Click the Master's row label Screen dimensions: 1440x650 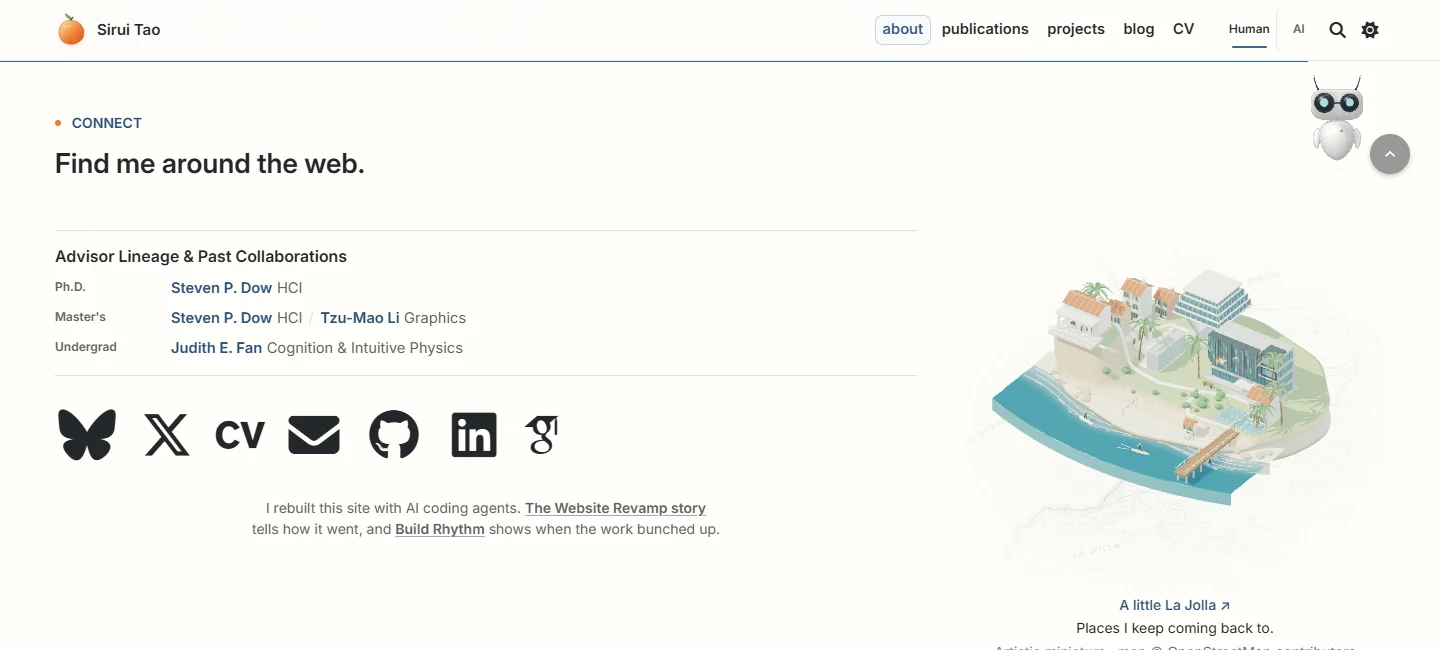click(80, 317)
